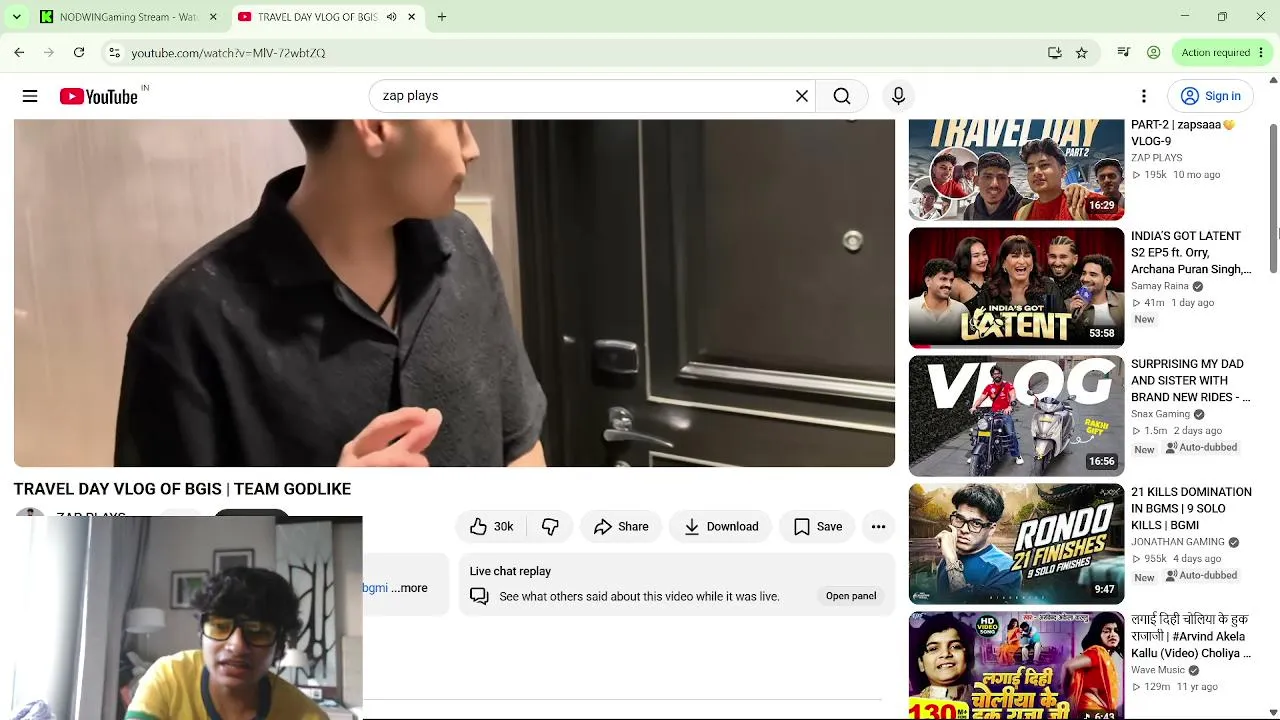Save the video to a playlist
1280x720 pixels.
coord(817,527)
